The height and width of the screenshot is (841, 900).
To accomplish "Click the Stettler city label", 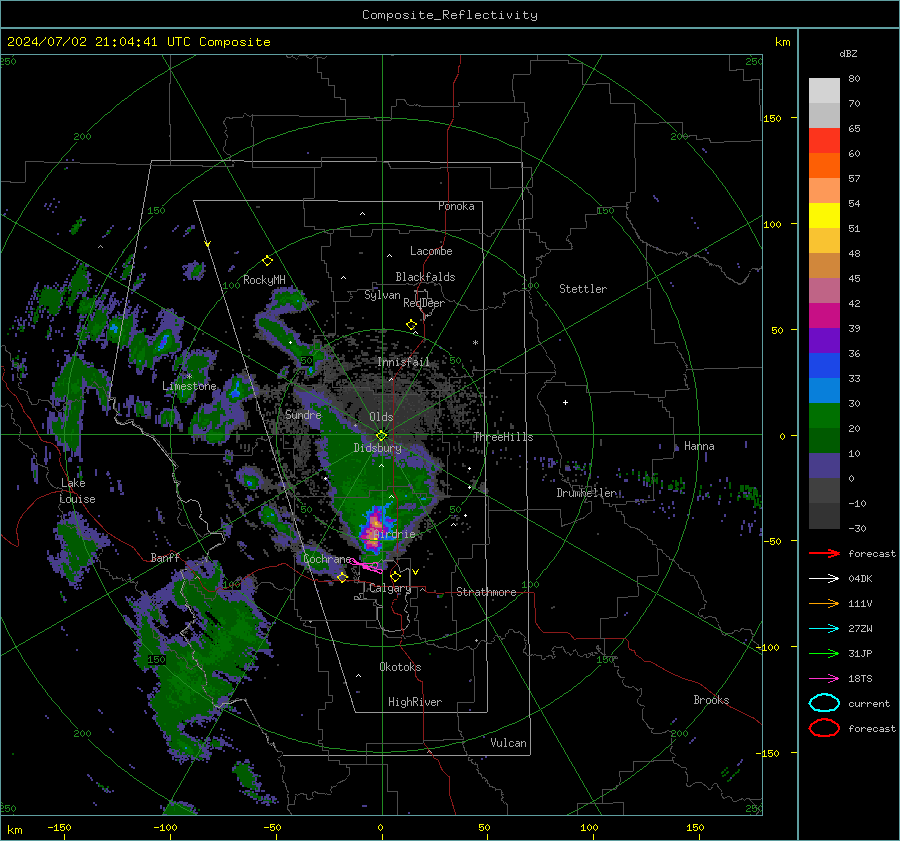I will [583, 289].
